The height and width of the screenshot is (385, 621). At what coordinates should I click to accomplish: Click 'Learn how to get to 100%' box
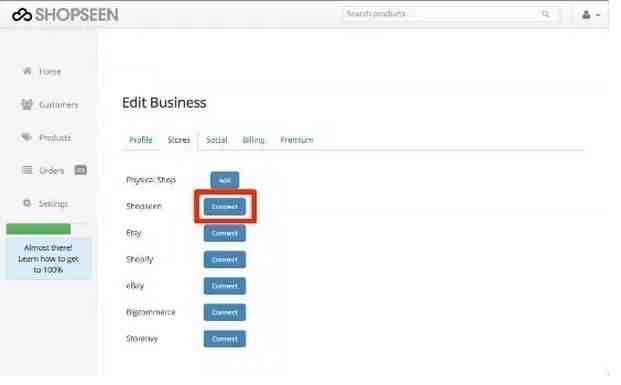pos(48,259)
